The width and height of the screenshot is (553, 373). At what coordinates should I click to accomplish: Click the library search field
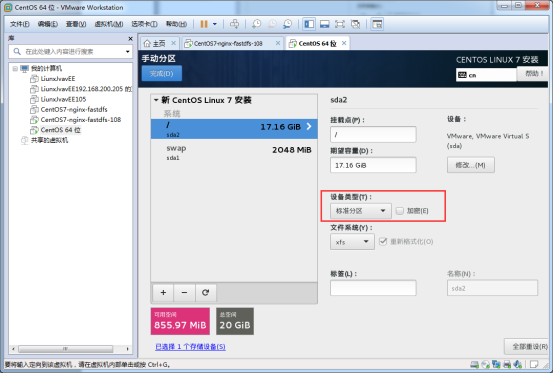[x=70, y=52]
